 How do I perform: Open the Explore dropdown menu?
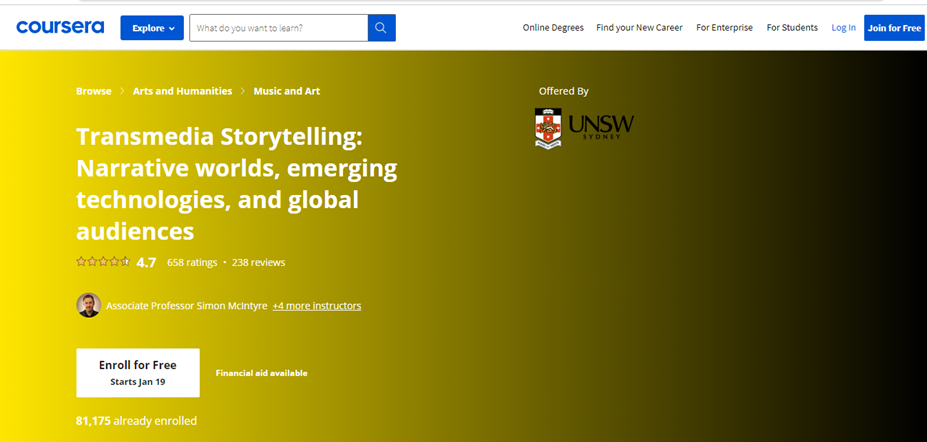[x=152, y=28]
